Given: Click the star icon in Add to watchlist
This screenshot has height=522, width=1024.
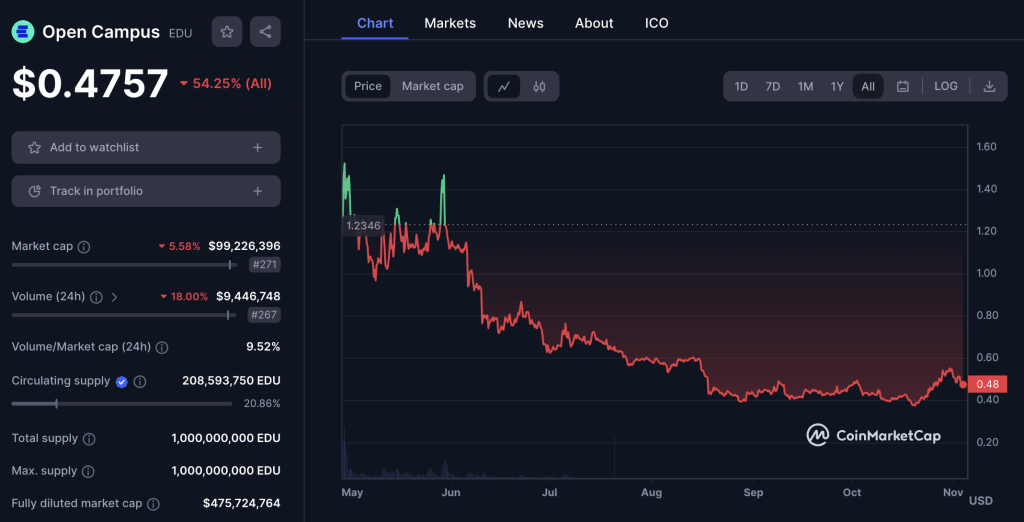Looking at the screenshot, I should coord(34,148).
